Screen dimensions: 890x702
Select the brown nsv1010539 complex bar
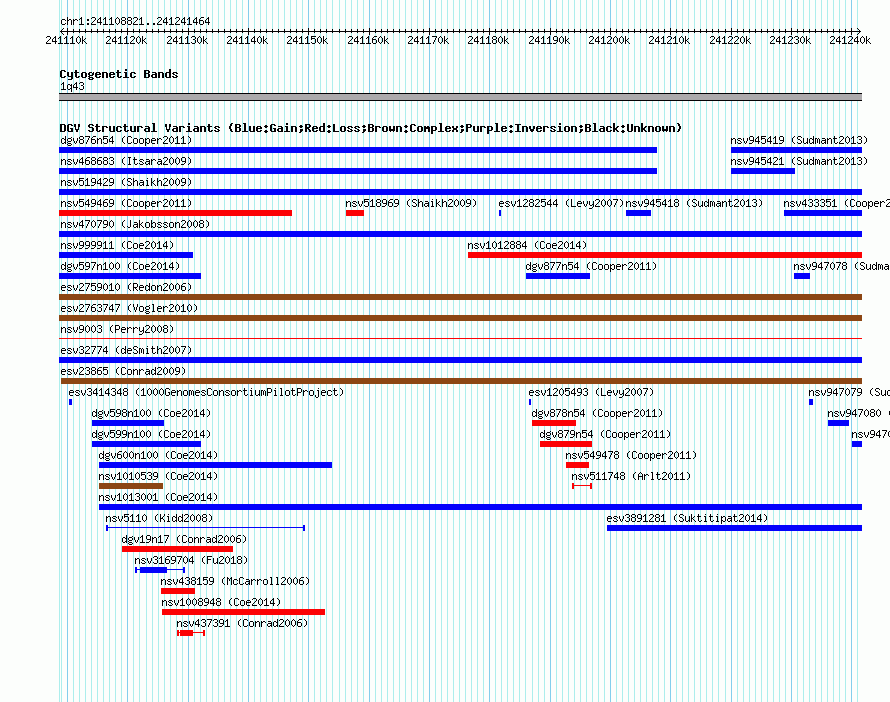pyautogui.click(x=131, y=486)
